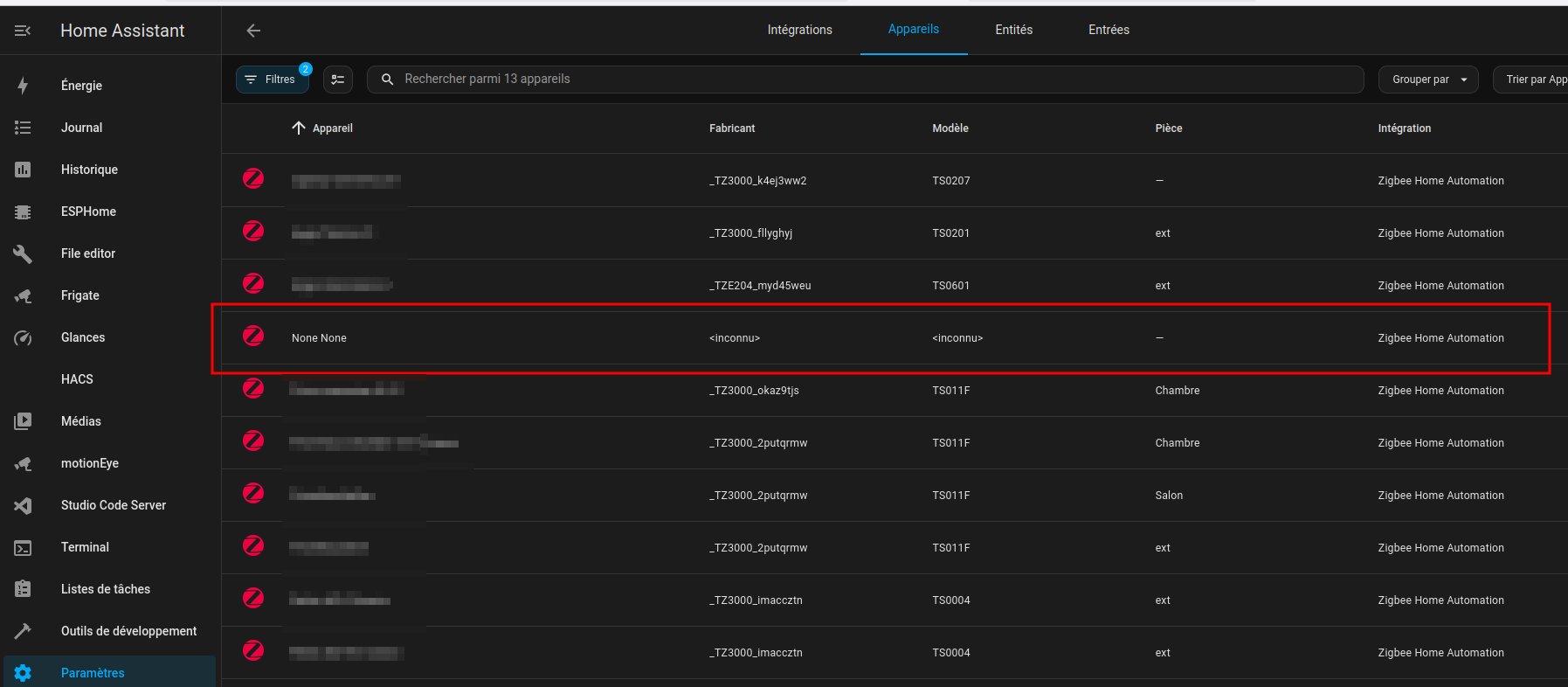Click the Zigbee icon of _TZ3000_k4ej3ww2 row
Image resolution: width=1568 pixels, height=687 pixels.
click(253, 178)
